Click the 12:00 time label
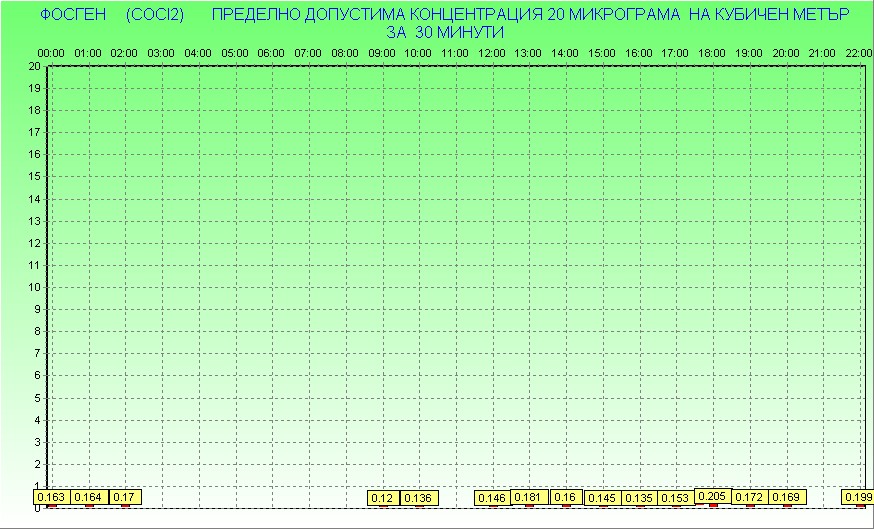Screen dimensions: 874x529 (492, 53)
